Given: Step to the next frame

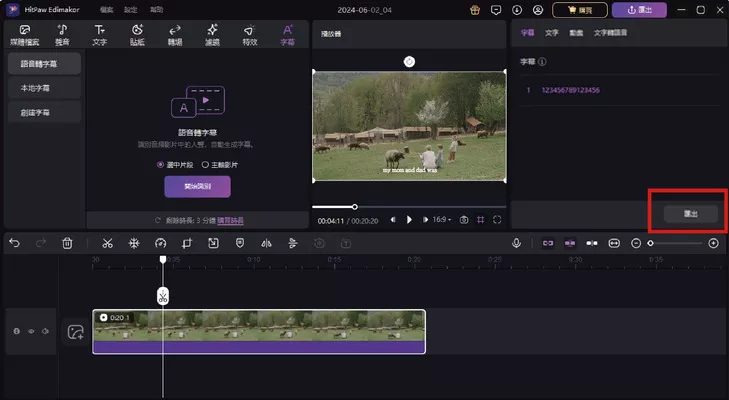Looking at the screenshot, I should click(425, 220).
